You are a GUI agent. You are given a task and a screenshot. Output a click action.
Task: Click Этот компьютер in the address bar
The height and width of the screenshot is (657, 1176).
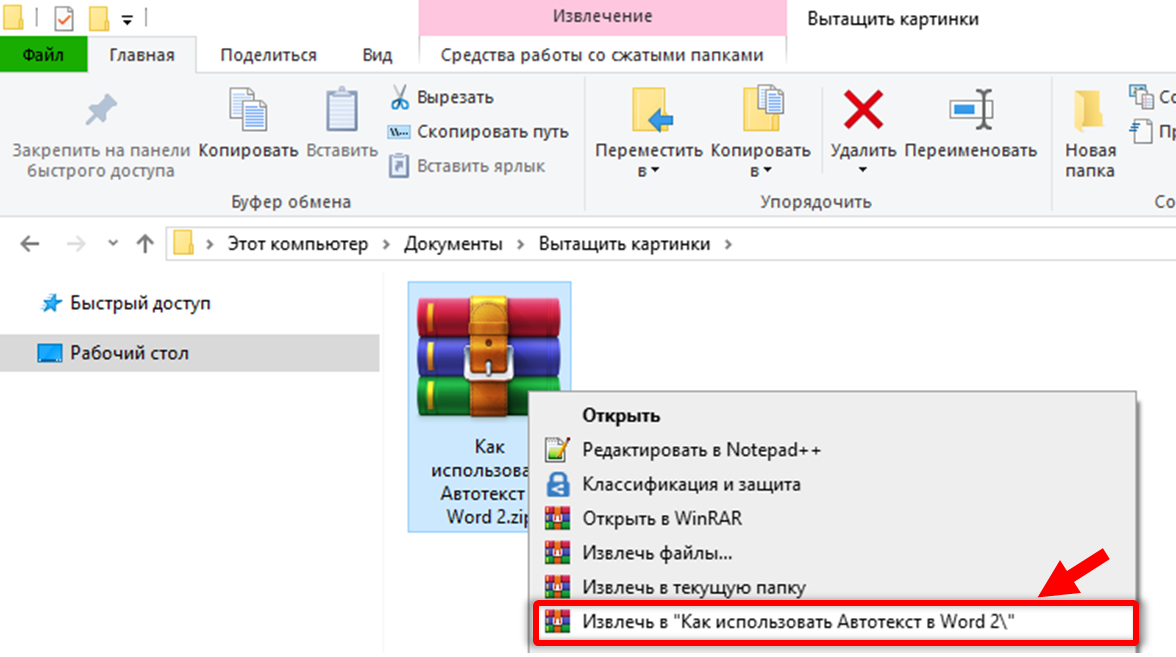[x=298, y=244]
